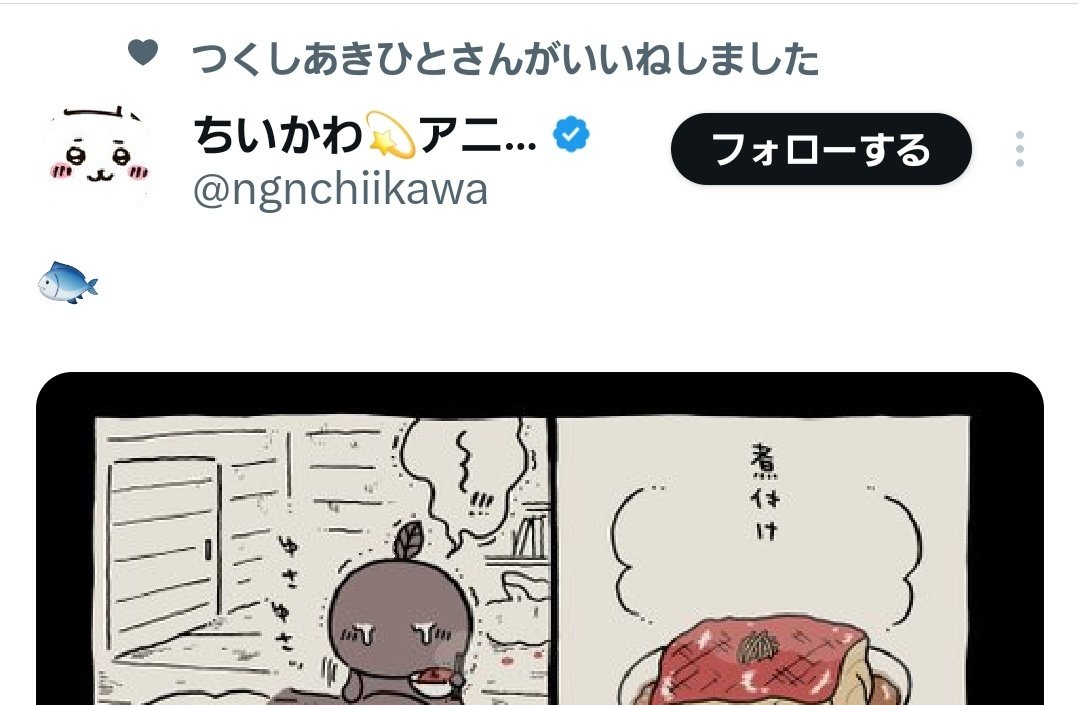
Task: Click the フォローする button
Action: point(821,149)
